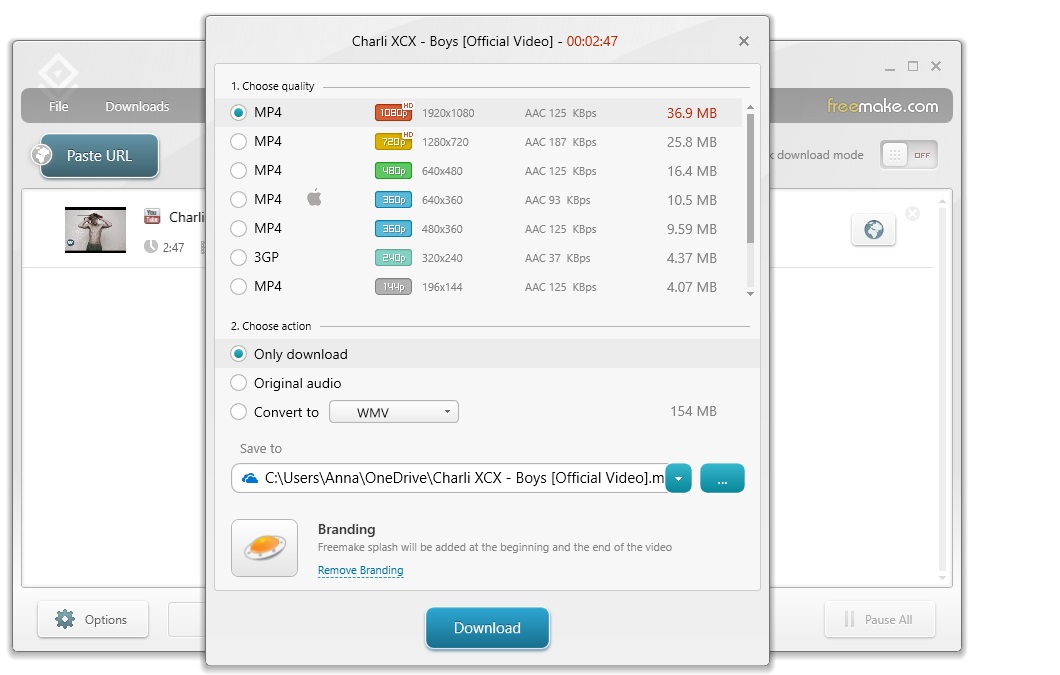Choose the Convert to action
Screen dimensions: 1060x675
(x=238, y=412)
